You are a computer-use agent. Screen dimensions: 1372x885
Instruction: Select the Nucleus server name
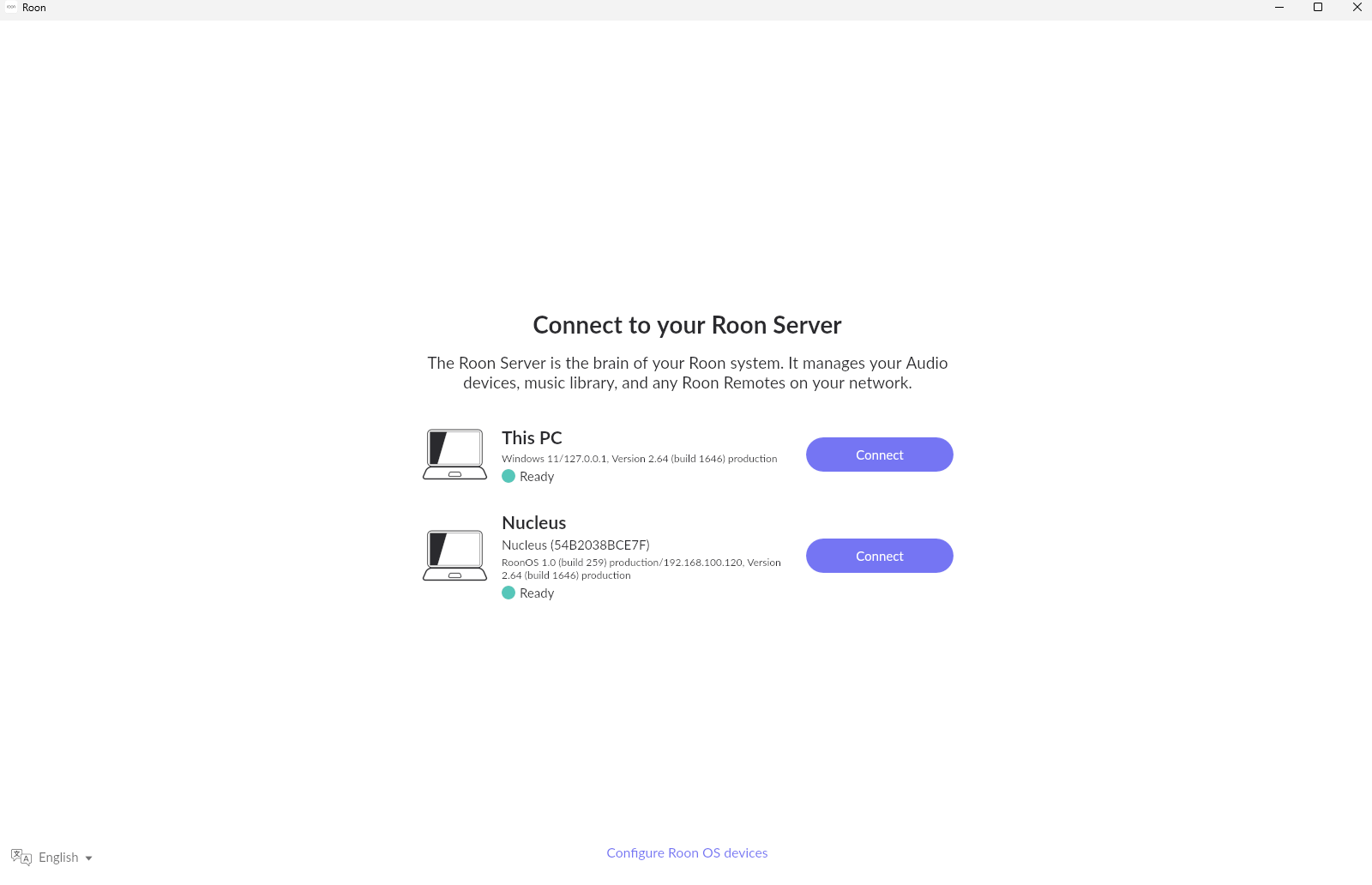coord(534,522)
